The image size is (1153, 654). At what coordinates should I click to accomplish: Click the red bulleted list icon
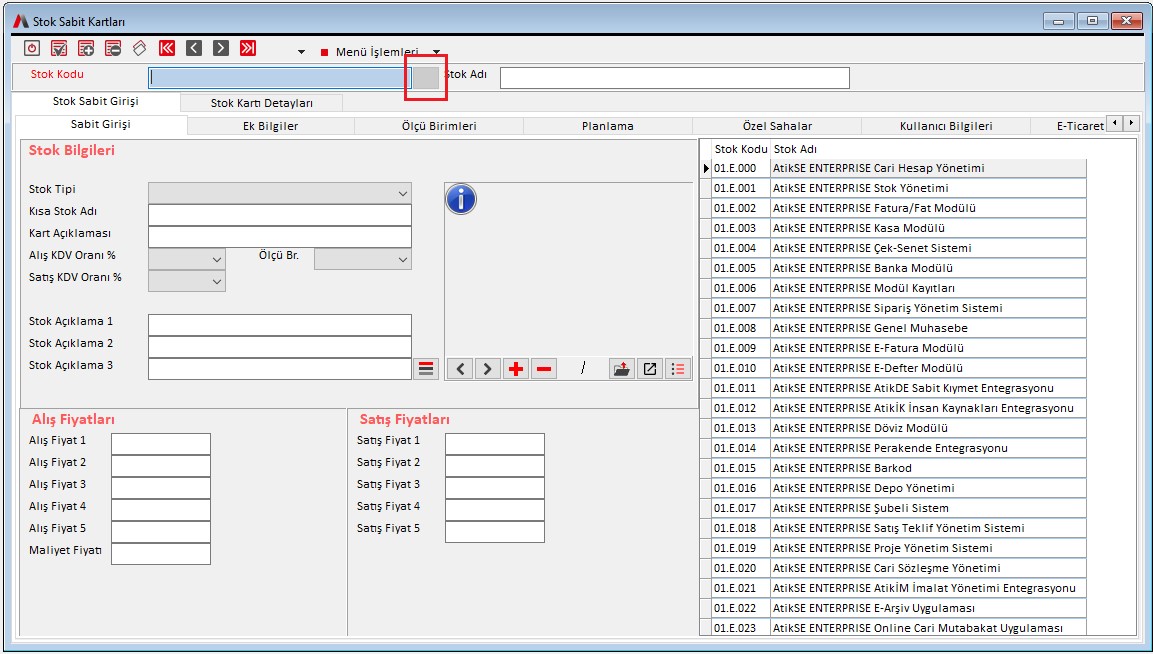pos(678,369)
